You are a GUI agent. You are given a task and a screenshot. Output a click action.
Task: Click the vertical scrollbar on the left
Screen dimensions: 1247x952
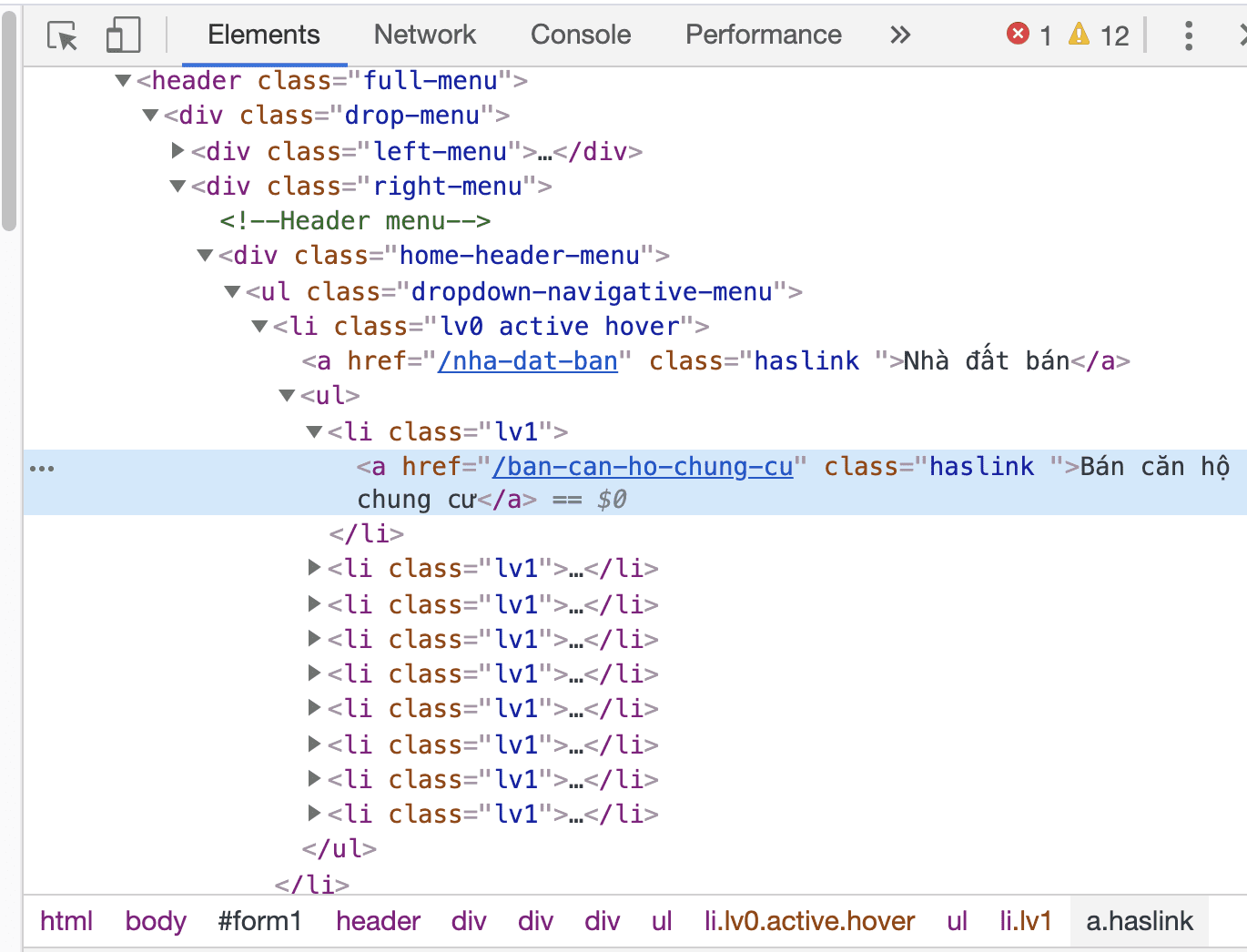[9, 118]
